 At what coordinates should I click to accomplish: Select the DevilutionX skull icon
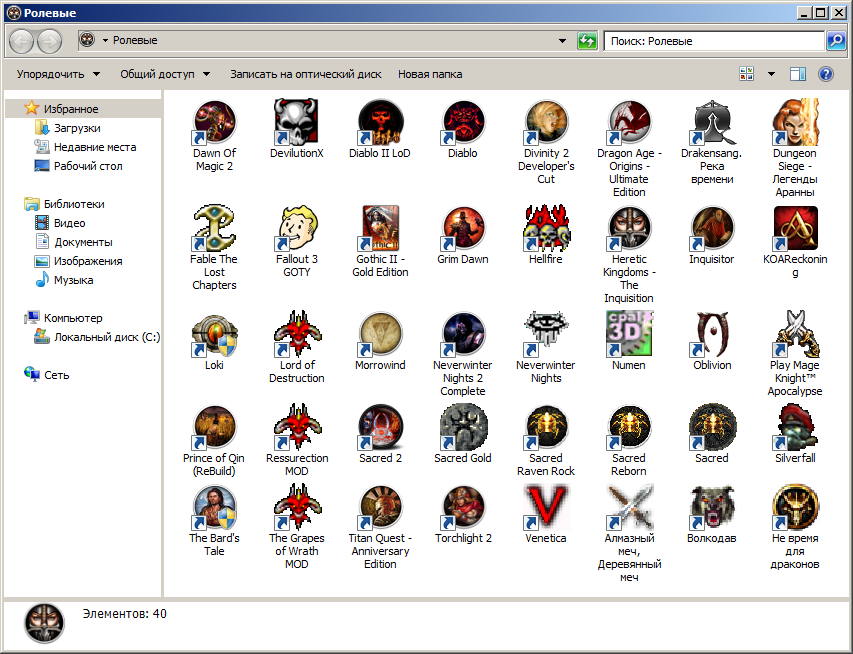(x=296, y=122)
